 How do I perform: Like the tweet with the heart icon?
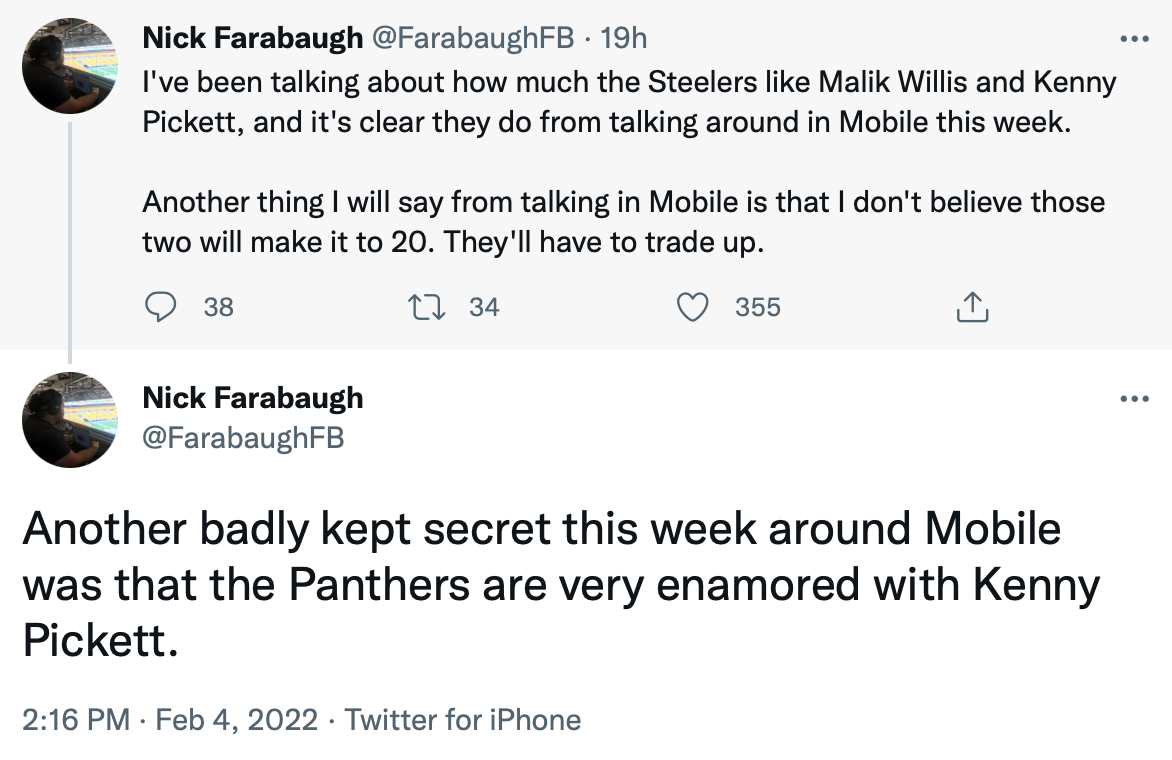click(x=693, y=307)
